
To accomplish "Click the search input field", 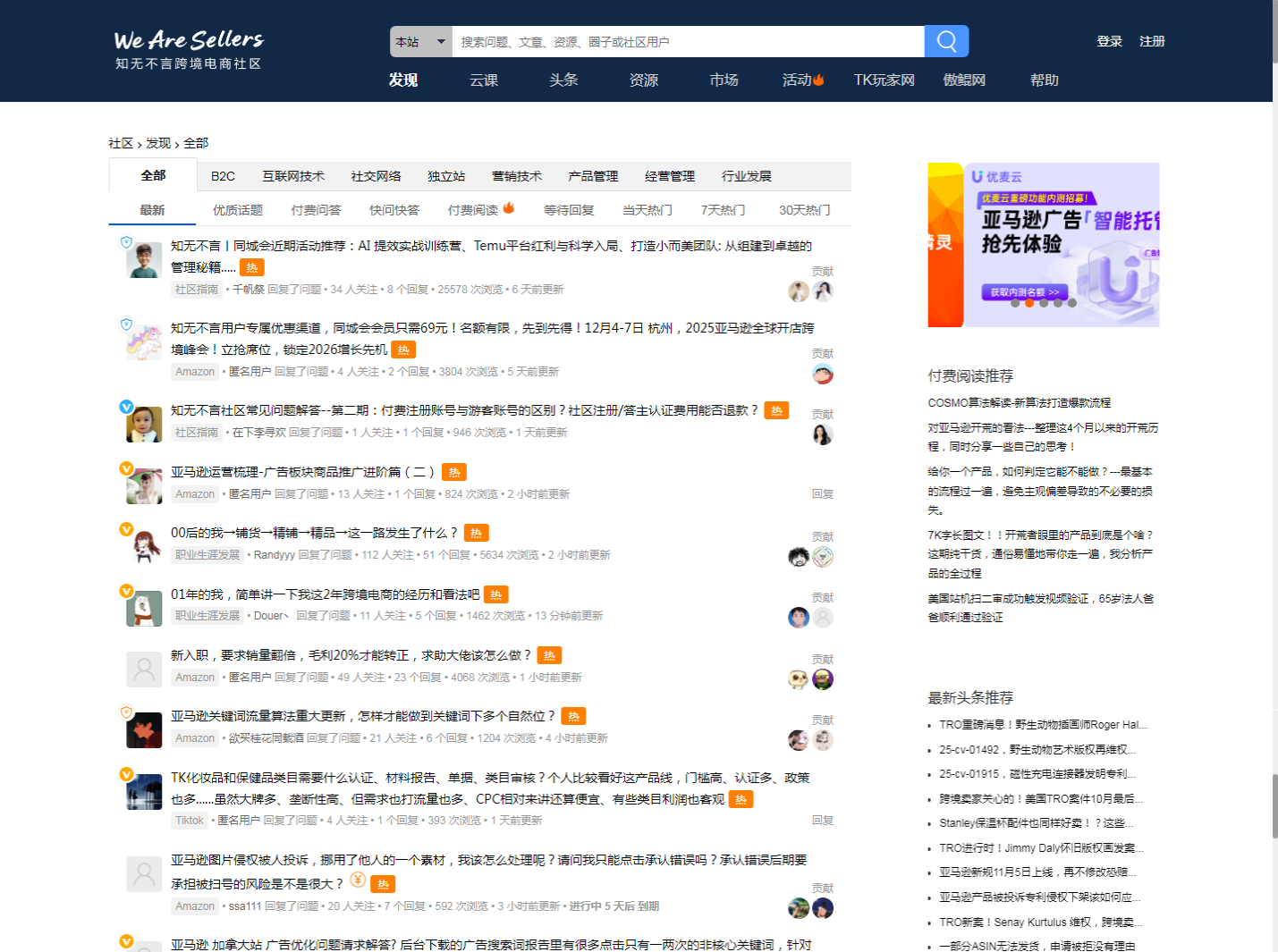I will tap(689, 40).
